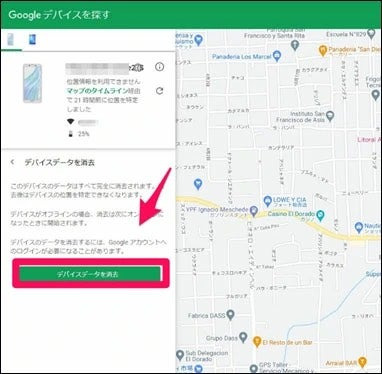Viewport: 382px width, 374px height.
Task: Go back from デバイスデータを消去 panel
Action: [x=13, y=162]
